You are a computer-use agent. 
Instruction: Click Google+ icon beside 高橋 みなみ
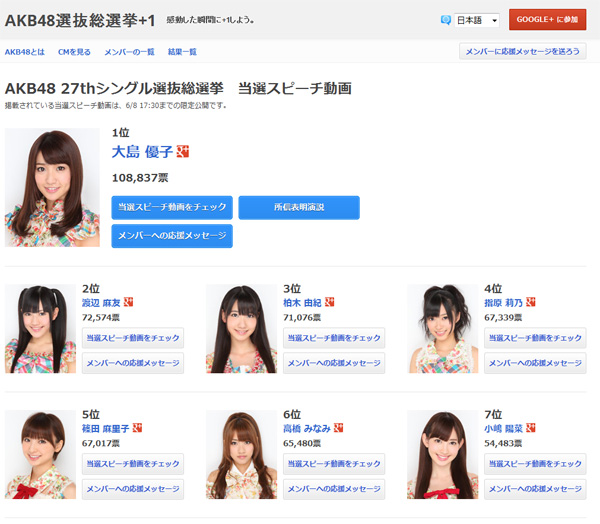(x=338, y=428)
